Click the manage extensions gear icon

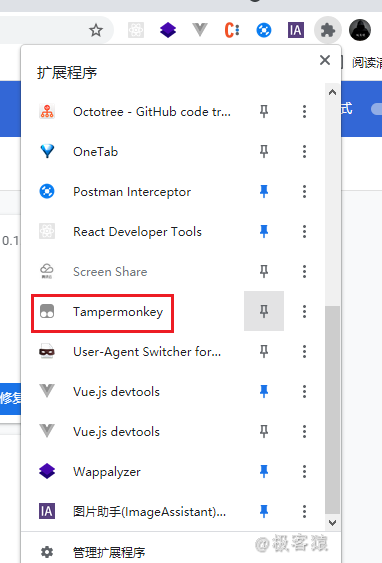pos(47,552)
